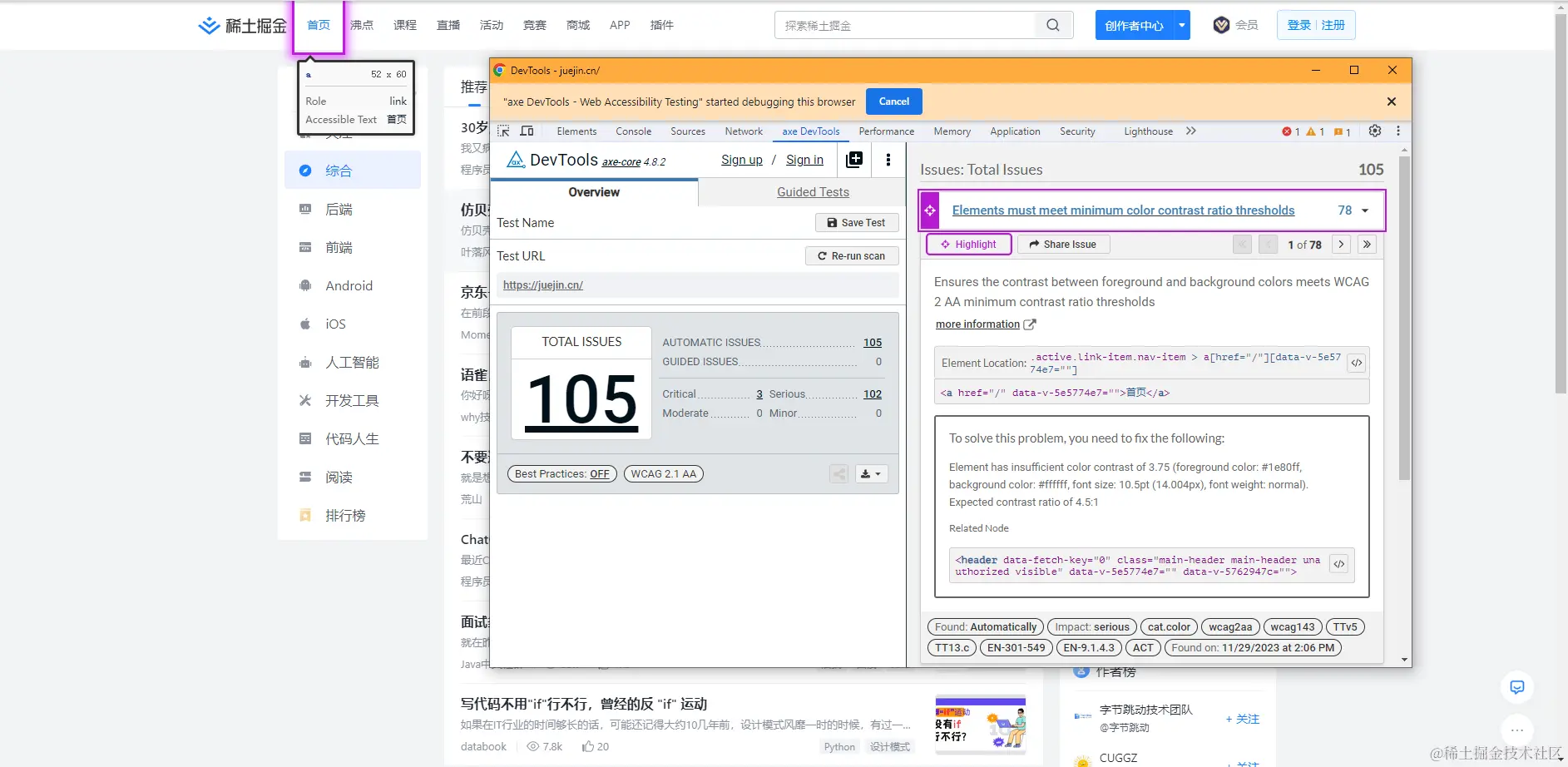Select the 排行榜 sidebar item
Viewport: 1568px width, 767px height.
[x=353, y=515]
